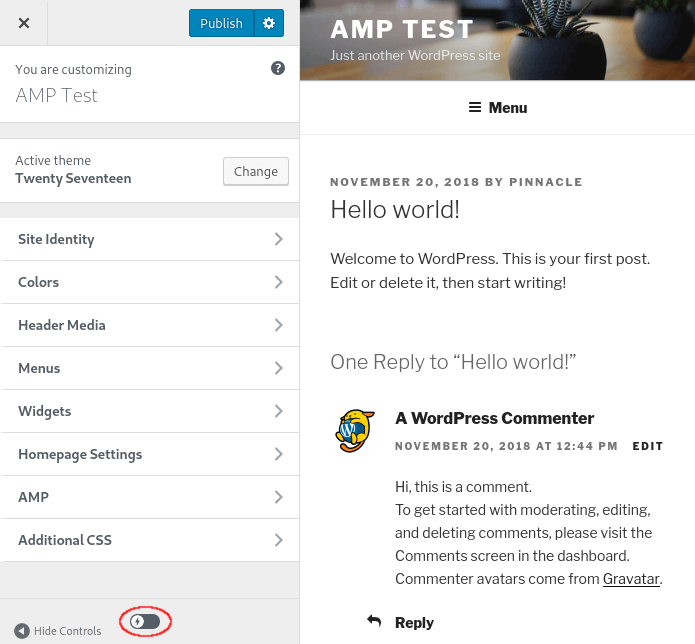Image resolution: width=695 pixels, height=644 pixels.
Task: Click the Welcome to WordPress paragraph
Action: pos(490,271)
